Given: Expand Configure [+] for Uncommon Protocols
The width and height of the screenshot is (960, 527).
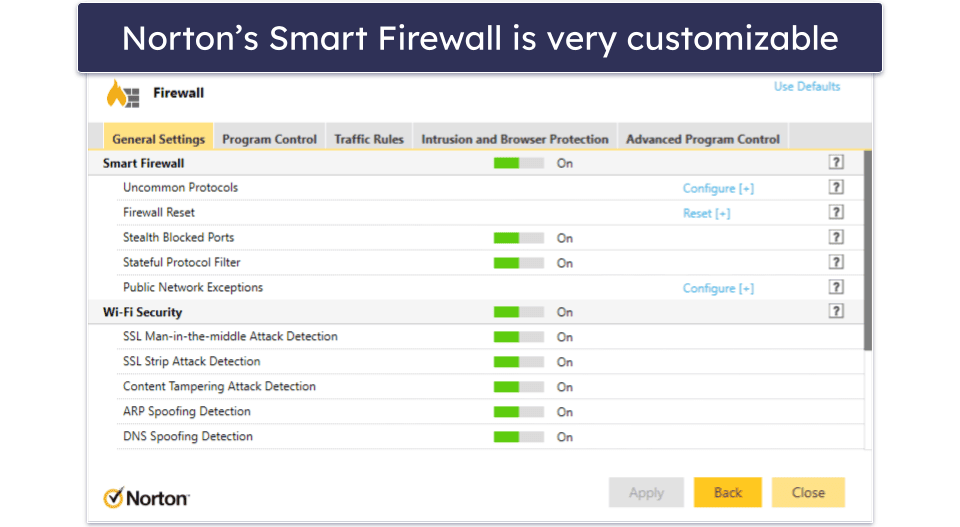Looking at the screenshot, I should [x=718, y=188].
